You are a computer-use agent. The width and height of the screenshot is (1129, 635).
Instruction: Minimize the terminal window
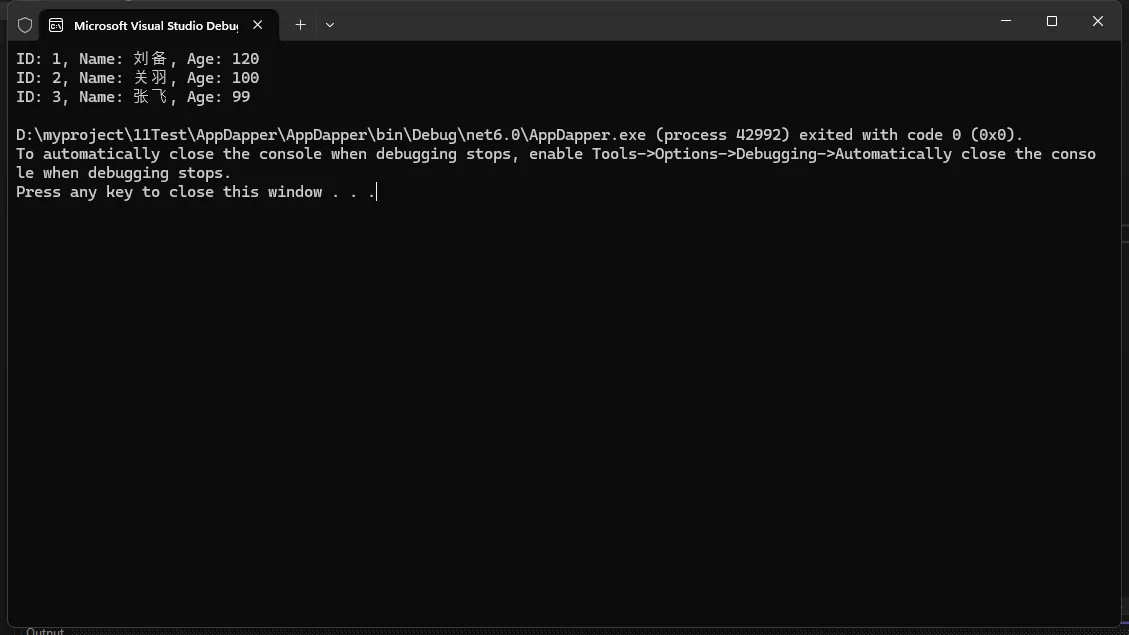pyautogui.click(x=1006, y=21)
